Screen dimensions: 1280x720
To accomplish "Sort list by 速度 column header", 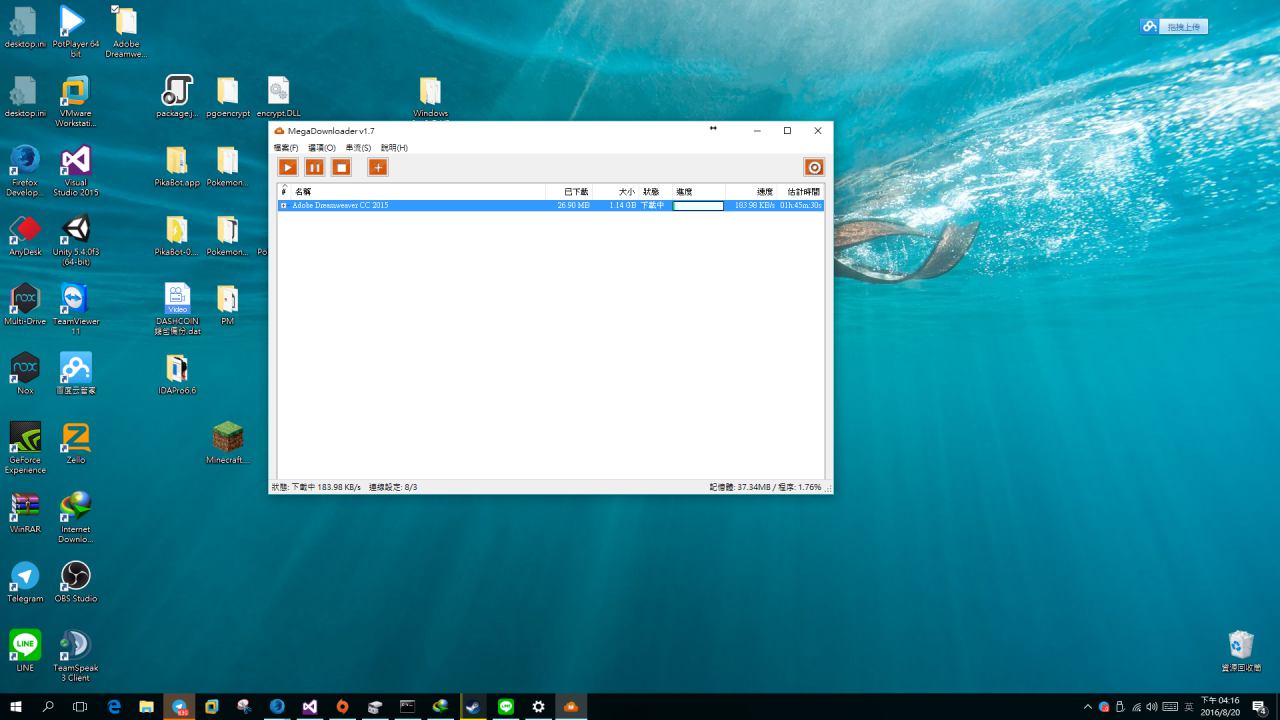I will click(764, 191).
